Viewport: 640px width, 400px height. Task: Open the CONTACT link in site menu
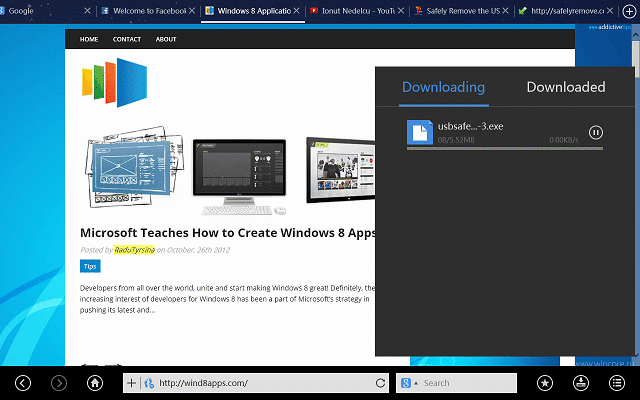[127, 39]
